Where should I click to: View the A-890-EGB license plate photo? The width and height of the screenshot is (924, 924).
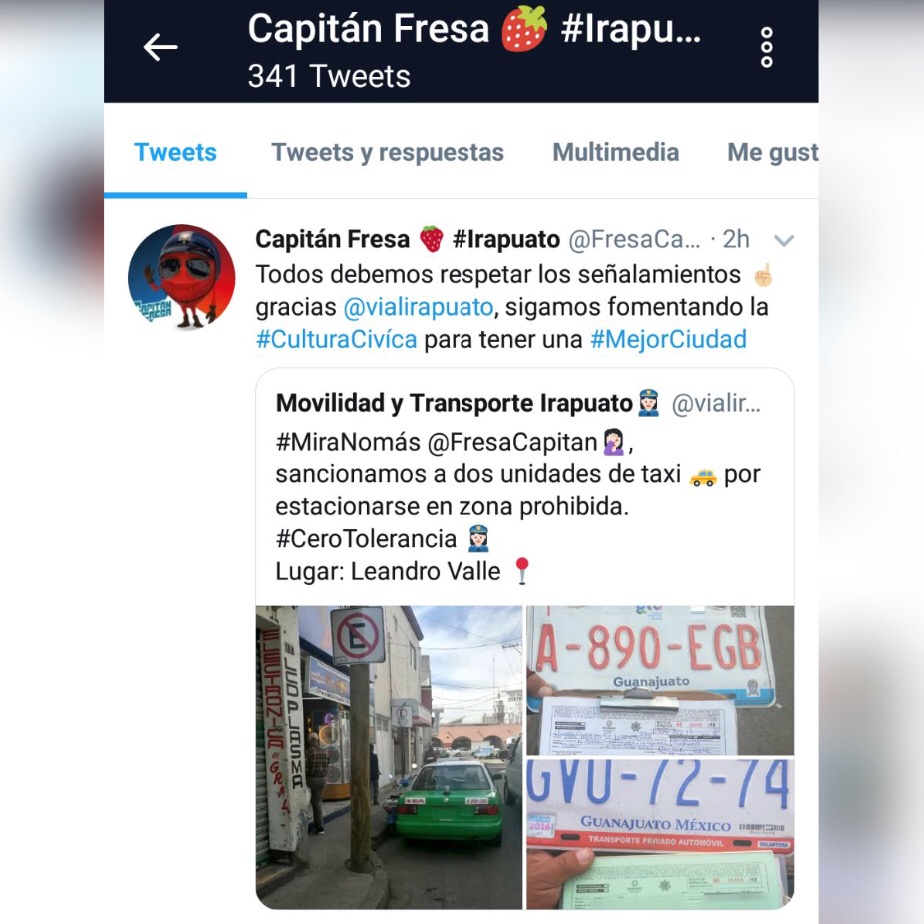point(660,680)
